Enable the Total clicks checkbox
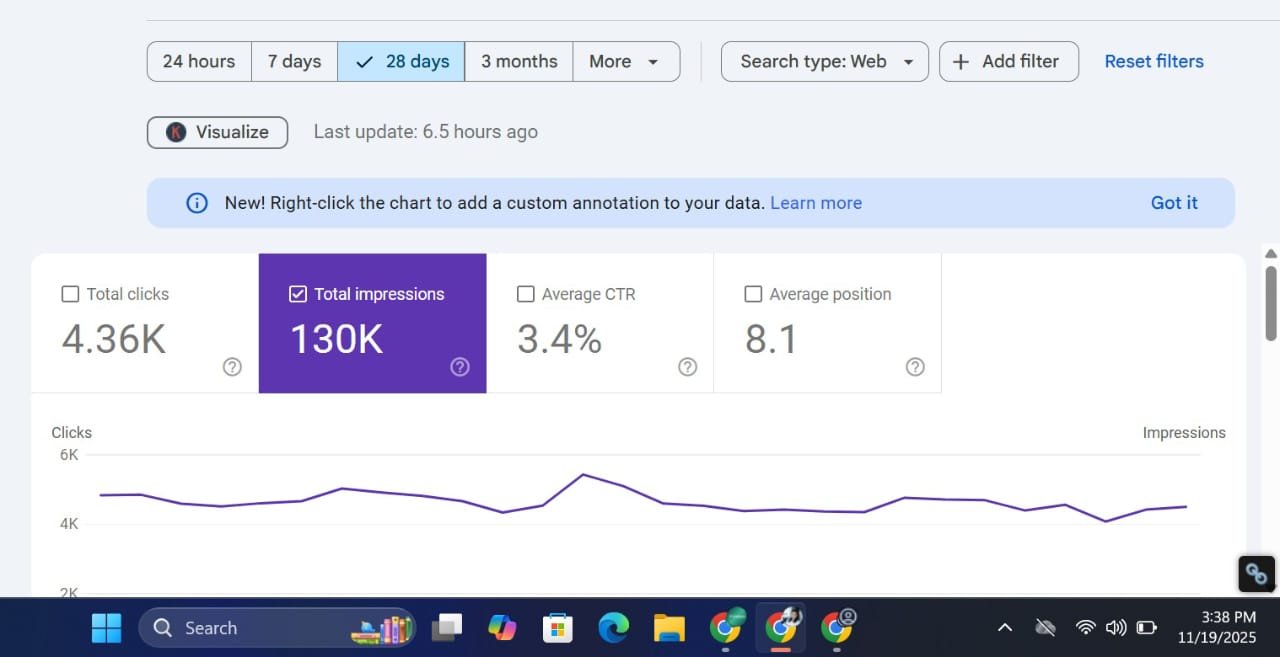The height and width of the screenshot is (657, 1280). coord(70,294)
